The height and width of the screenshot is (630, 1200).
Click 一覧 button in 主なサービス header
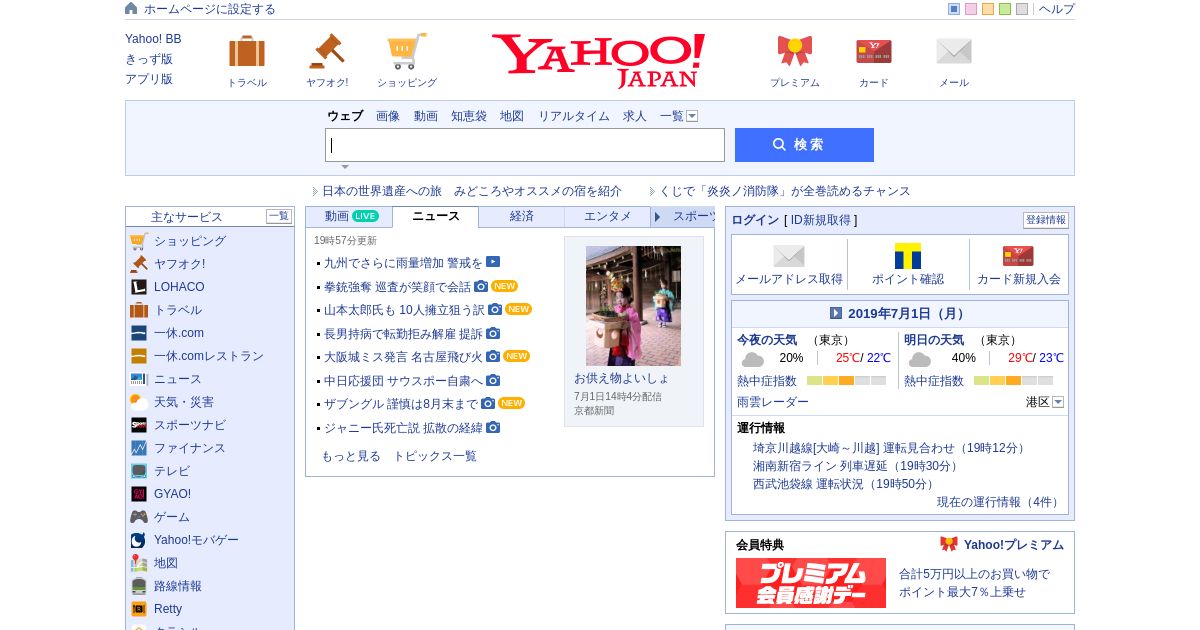[279, 216]
